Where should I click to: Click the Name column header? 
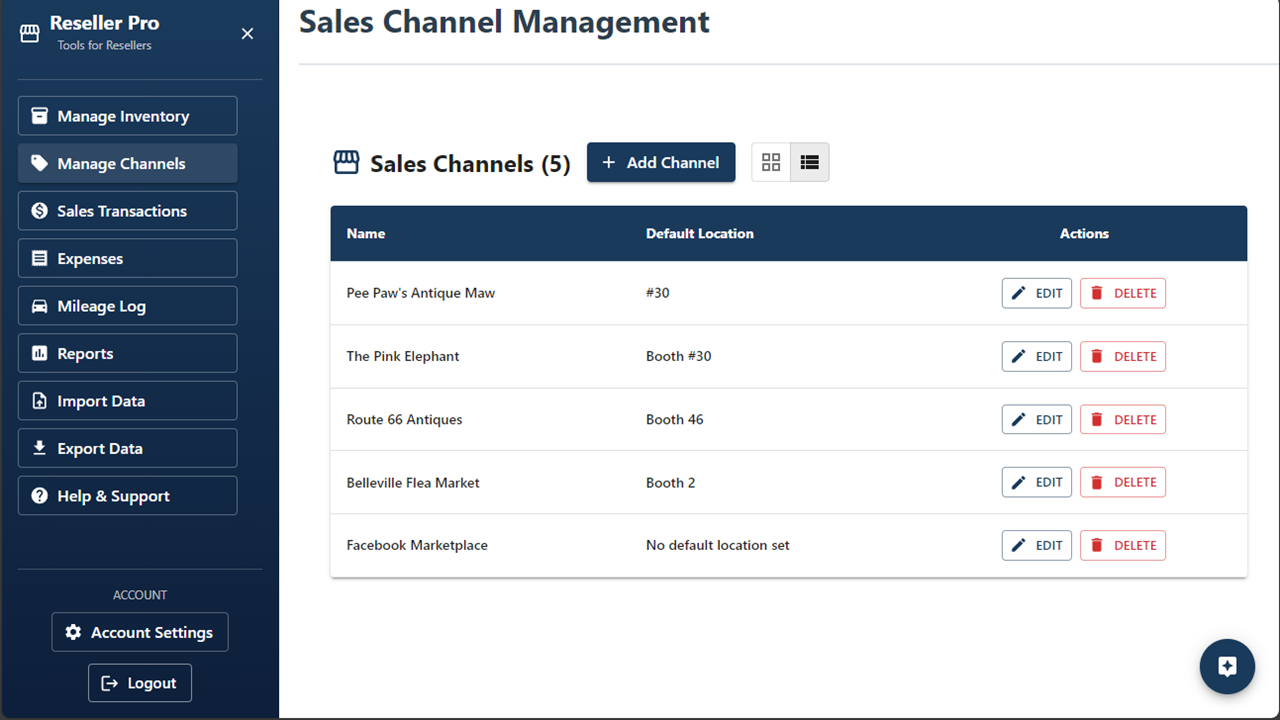coord(366,233)
